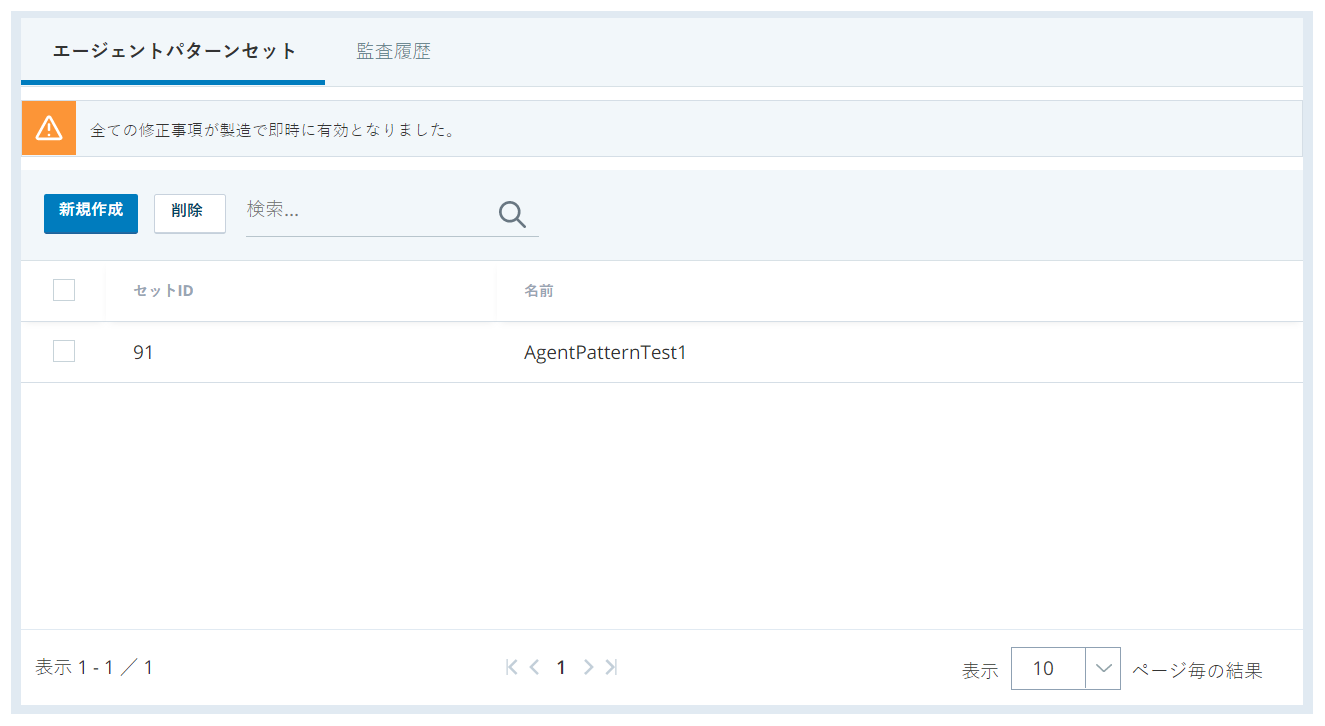The image size is (1325, 726).
Task: Go to next page arrow
Action: (588, 667)
